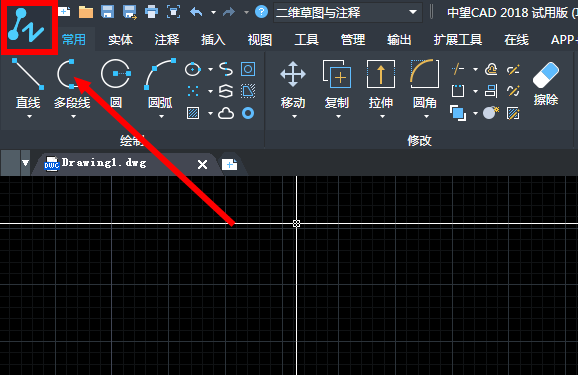Viewport: 578px width, 375px height.
Task: Open the ZWCAD application menu logo
Action: tap(29, 28)
